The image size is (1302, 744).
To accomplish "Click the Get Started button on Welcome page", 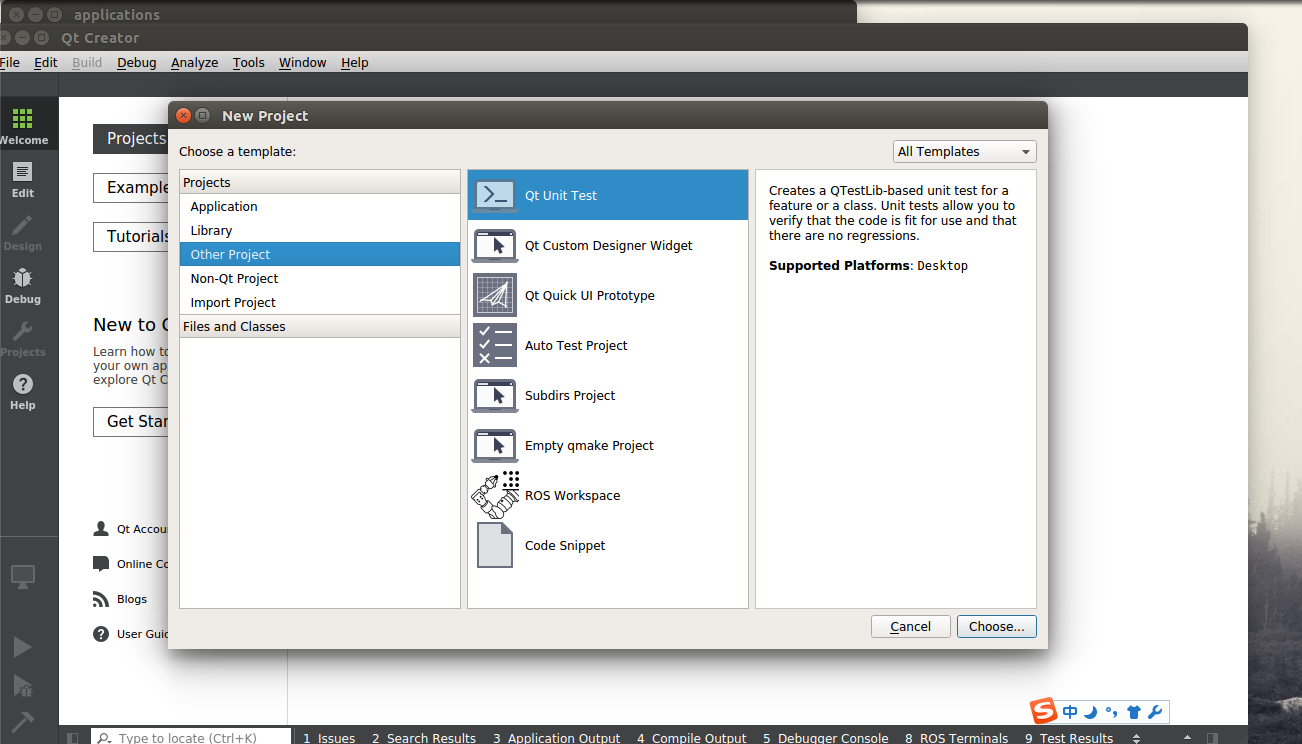I will coord(131,422).
